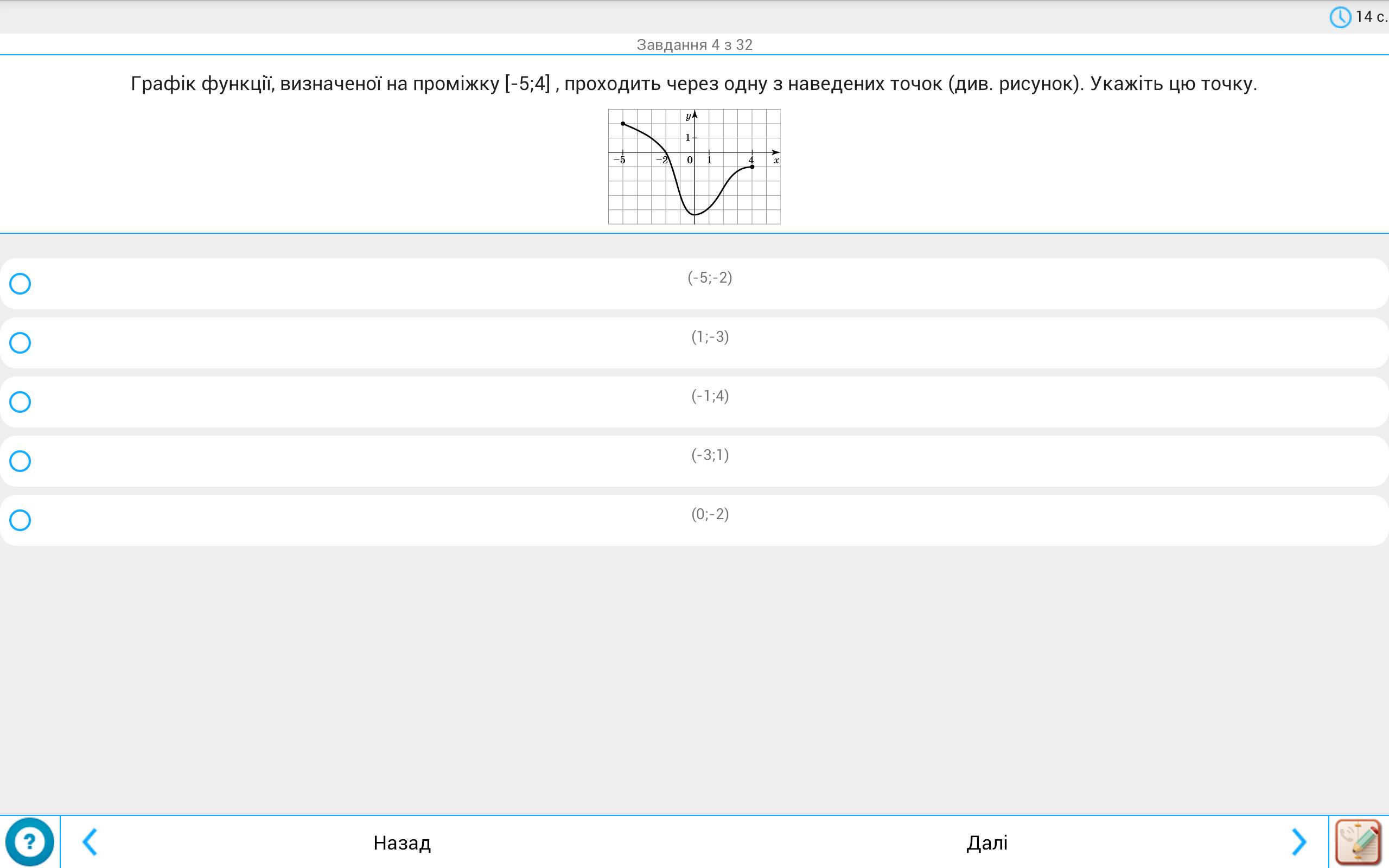Click the left chevron arrow icon

(x=90, y=841)
